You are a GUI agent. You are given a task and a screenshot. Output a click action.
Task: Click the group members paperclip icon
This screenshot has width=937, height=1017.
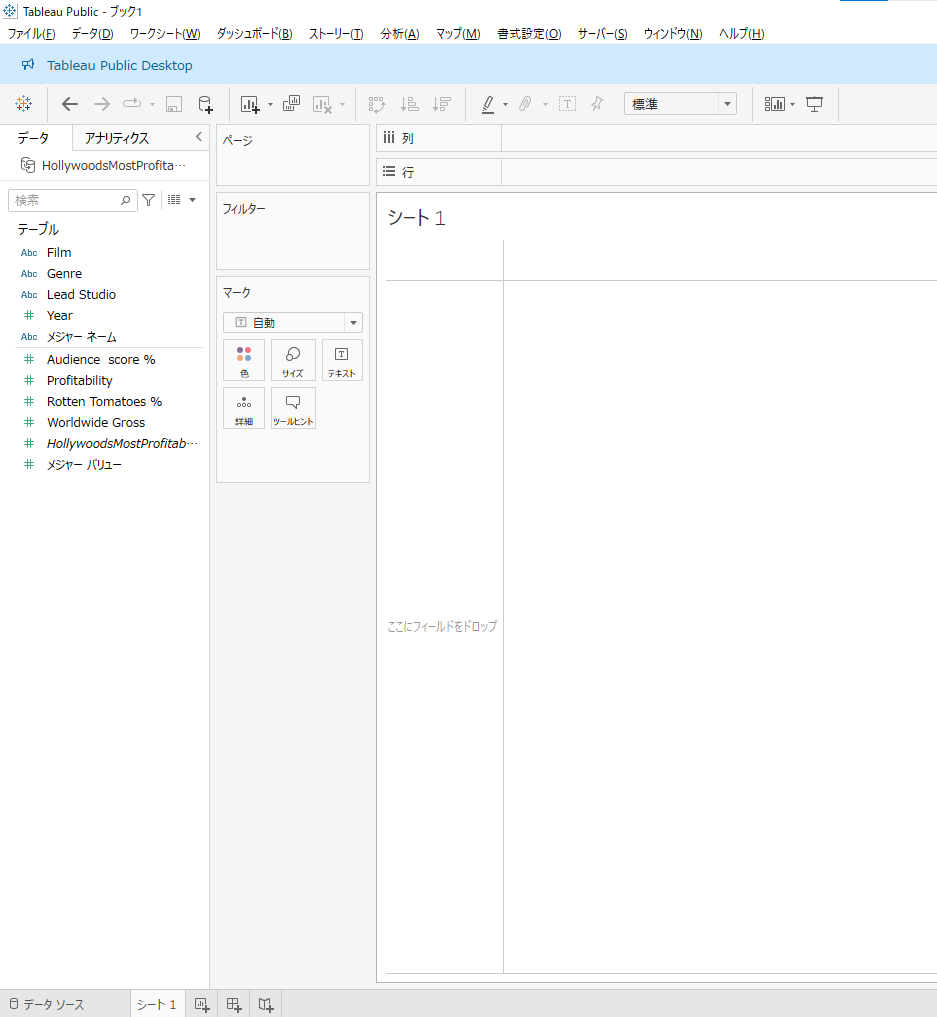point(525,103)
